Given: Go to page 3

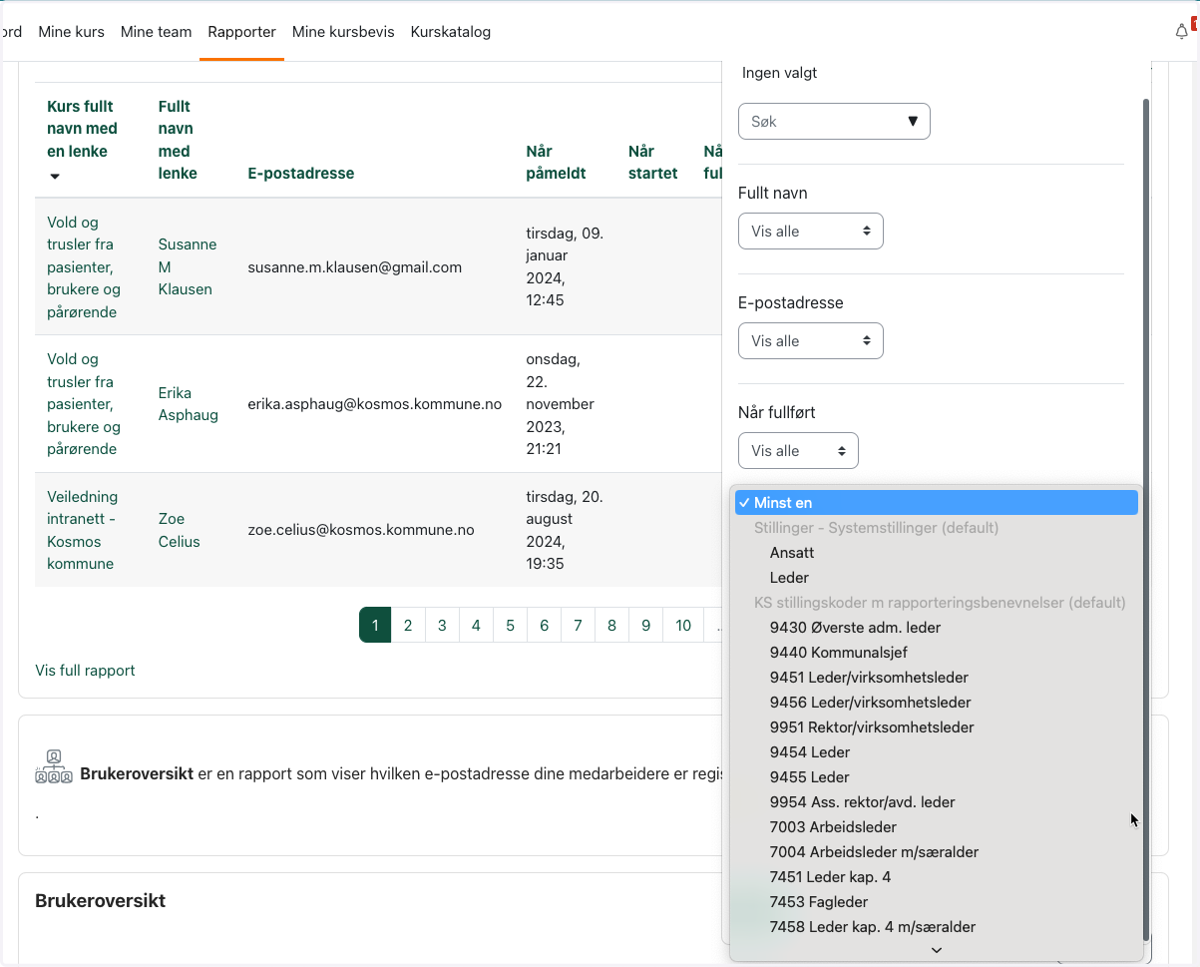Looking at the screenshot, I should click(x=442, y=625).
